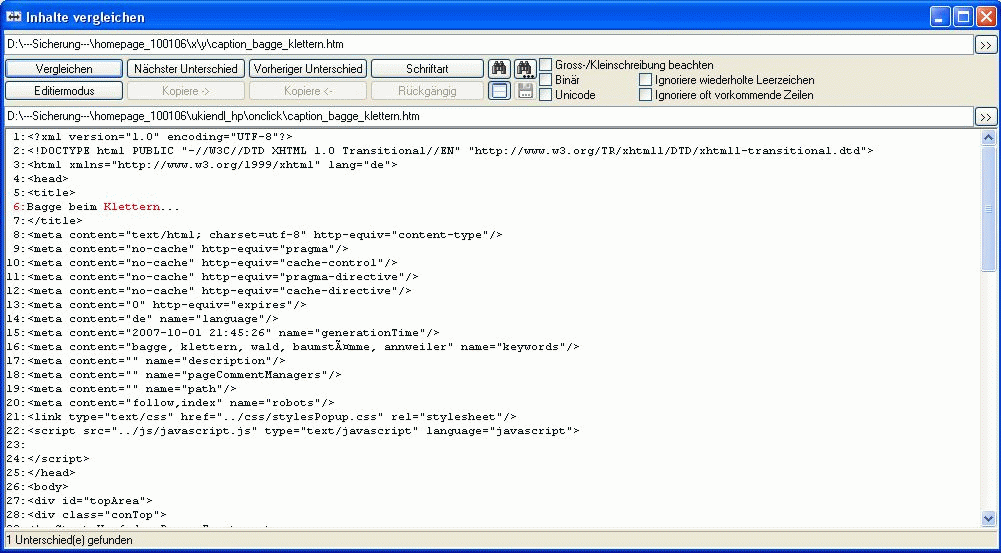Image resolution: width=1001 pixels, height=553 pixels.
Task: Click line 4 <head> tag
Action: 48,179
